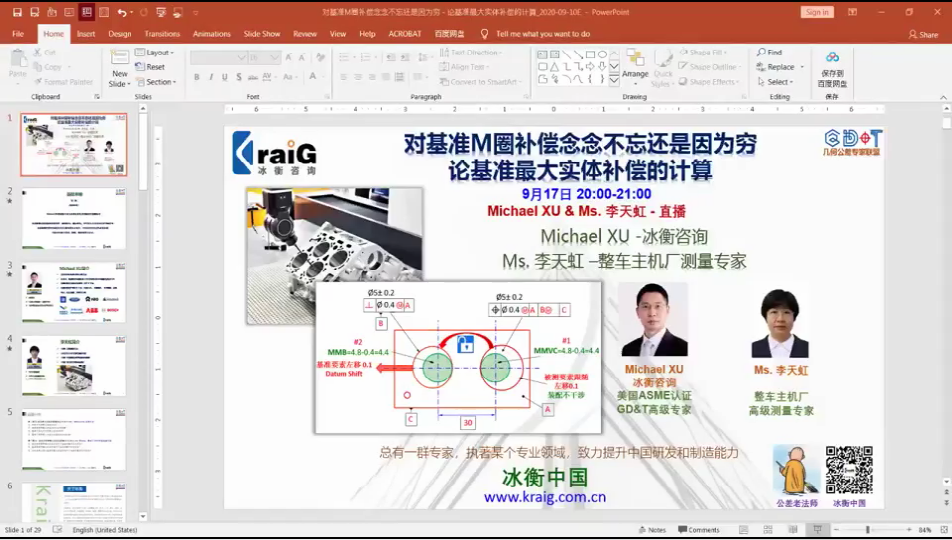Open the Arrange dropdown
The height and width of the screenshot is (540, 952).
coord(635,65)
